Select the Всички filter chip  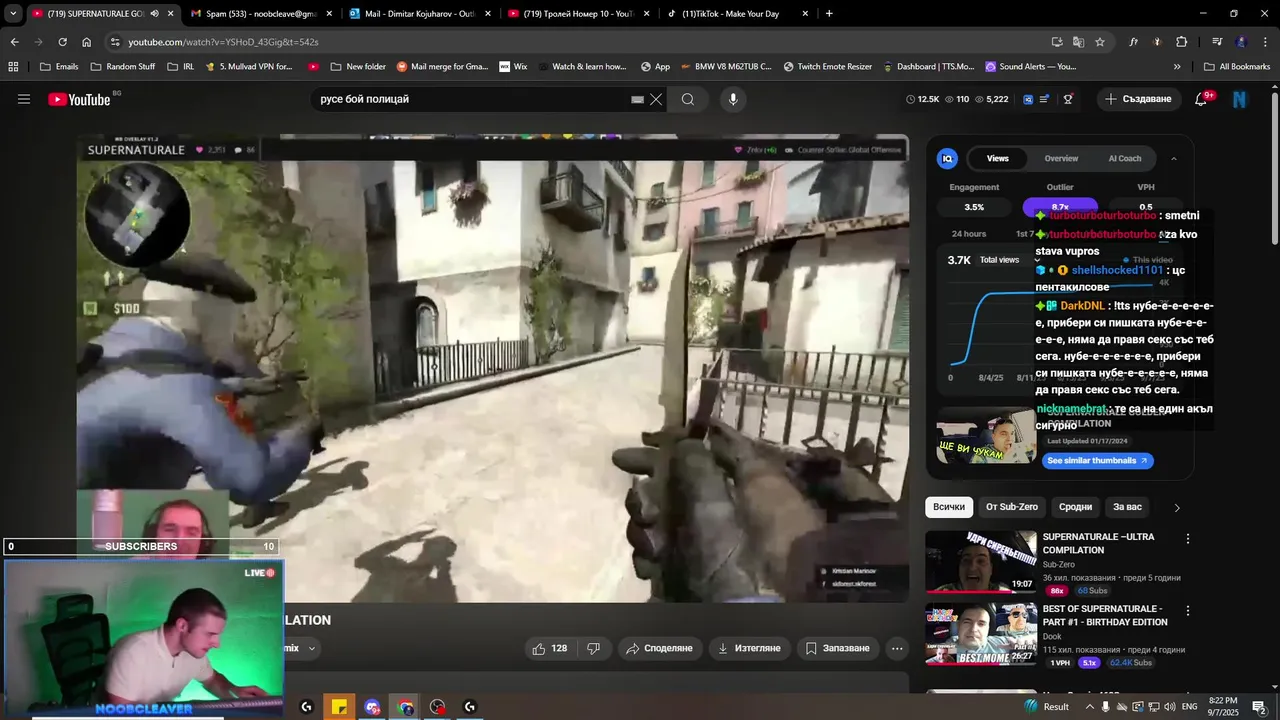[949, 507]
